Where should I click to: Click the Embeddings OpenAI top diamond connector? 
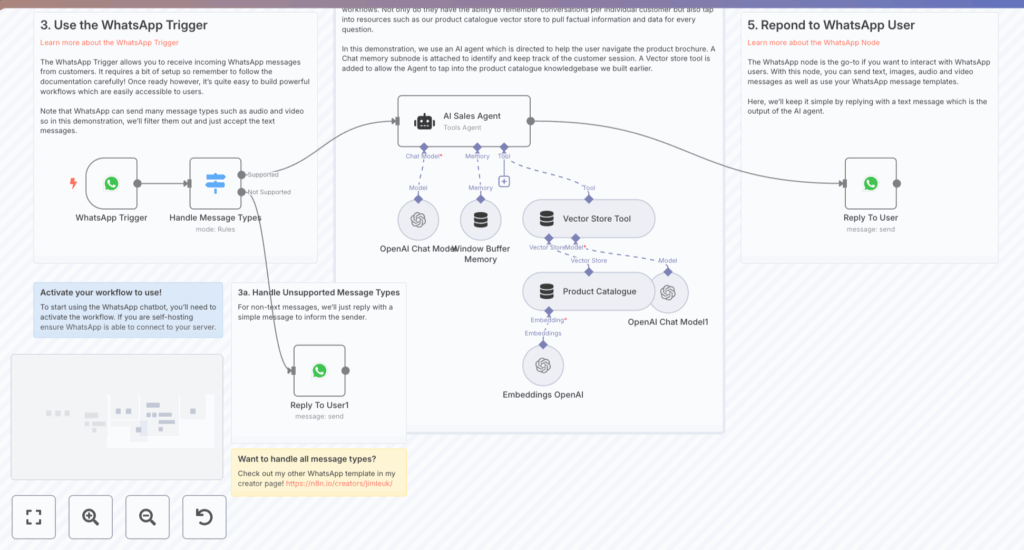(543, 344)
